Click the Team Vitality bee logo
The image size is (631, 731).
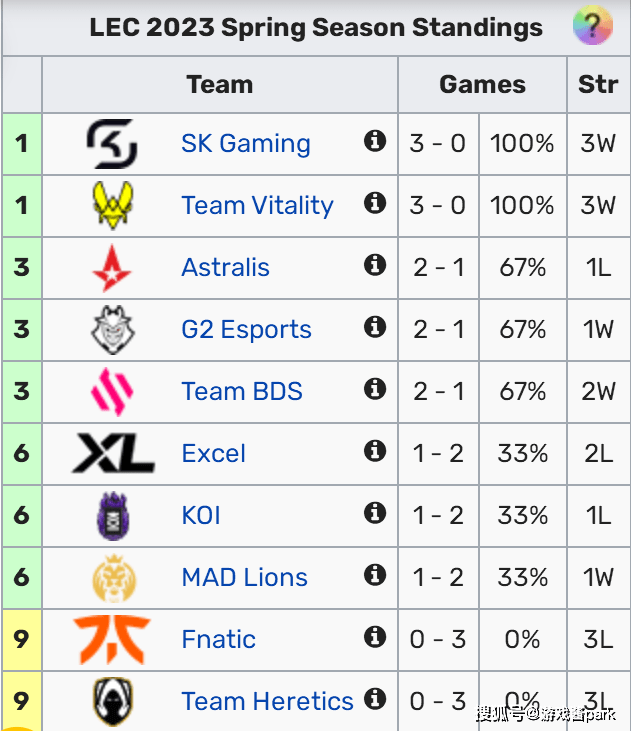tap(111, 206)
